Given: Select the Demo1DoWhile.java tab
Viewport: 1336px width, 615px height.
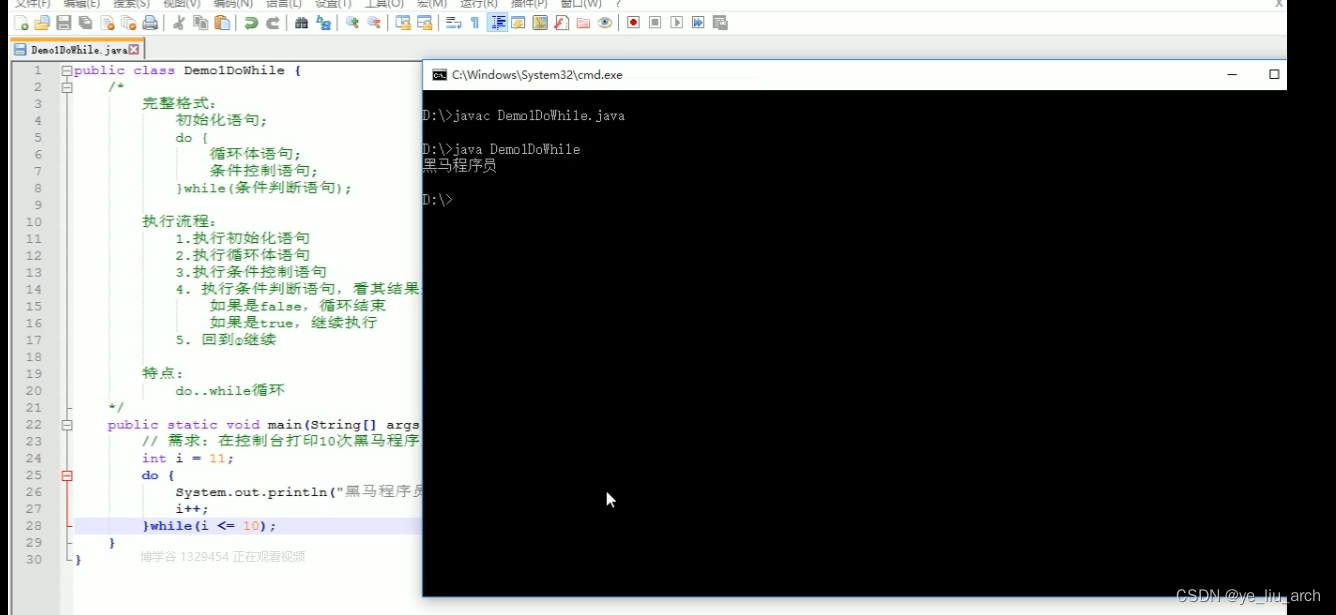Looking at the screenshot, I should coord(78,49).
